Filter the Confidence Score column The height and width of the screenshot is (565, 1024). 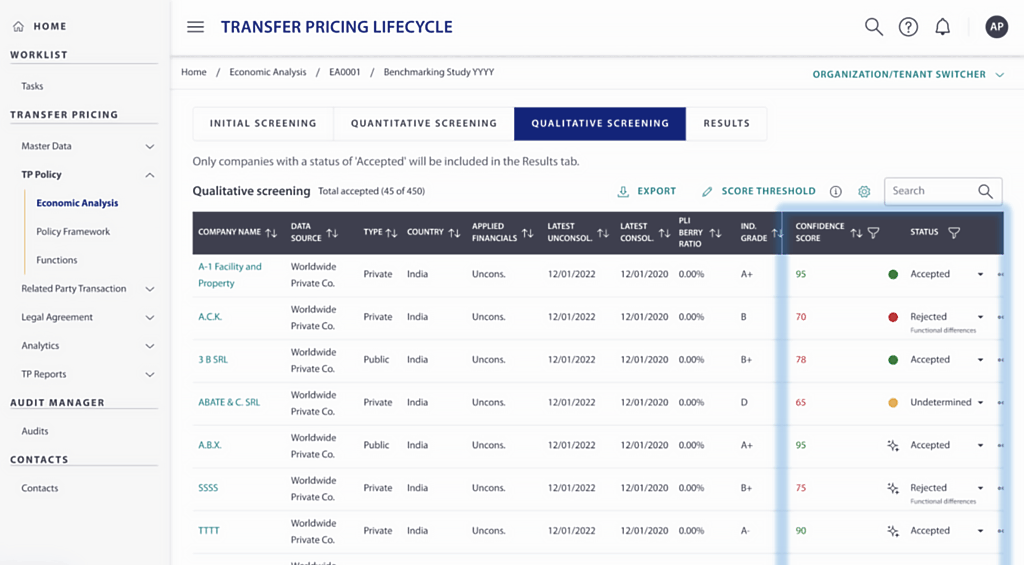(x=873, y=233)
